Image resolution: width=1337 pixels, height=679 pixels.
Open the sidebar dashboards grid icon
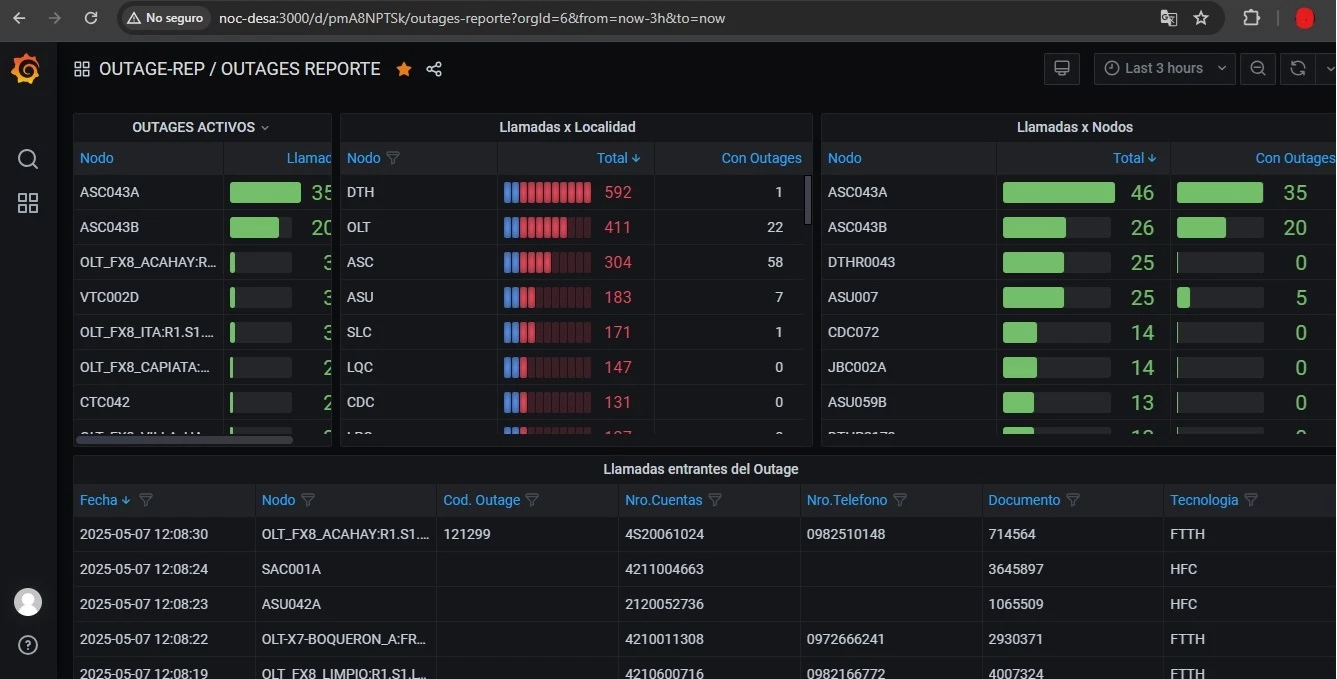pyautogui.click(x=28, y=203)
